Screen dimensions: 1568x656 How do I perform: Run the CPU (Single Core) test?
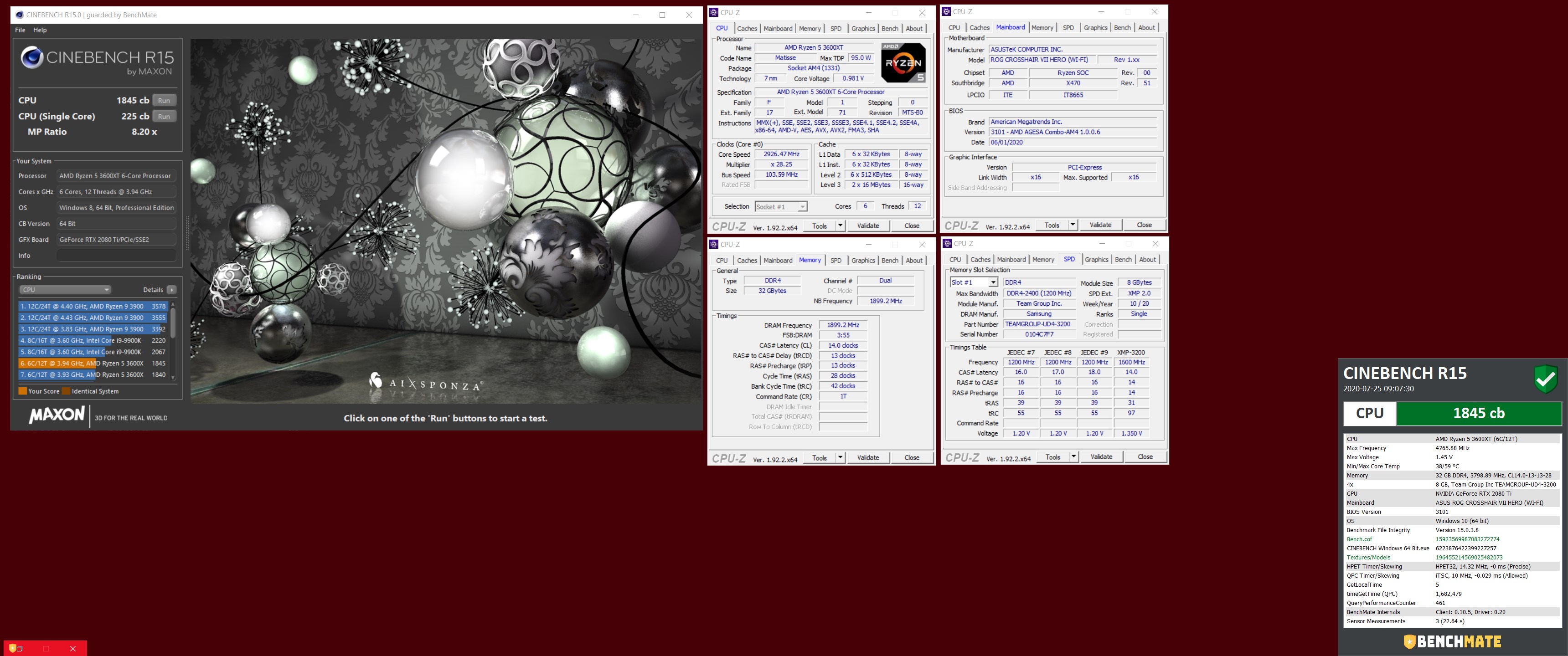coord(164,116)
